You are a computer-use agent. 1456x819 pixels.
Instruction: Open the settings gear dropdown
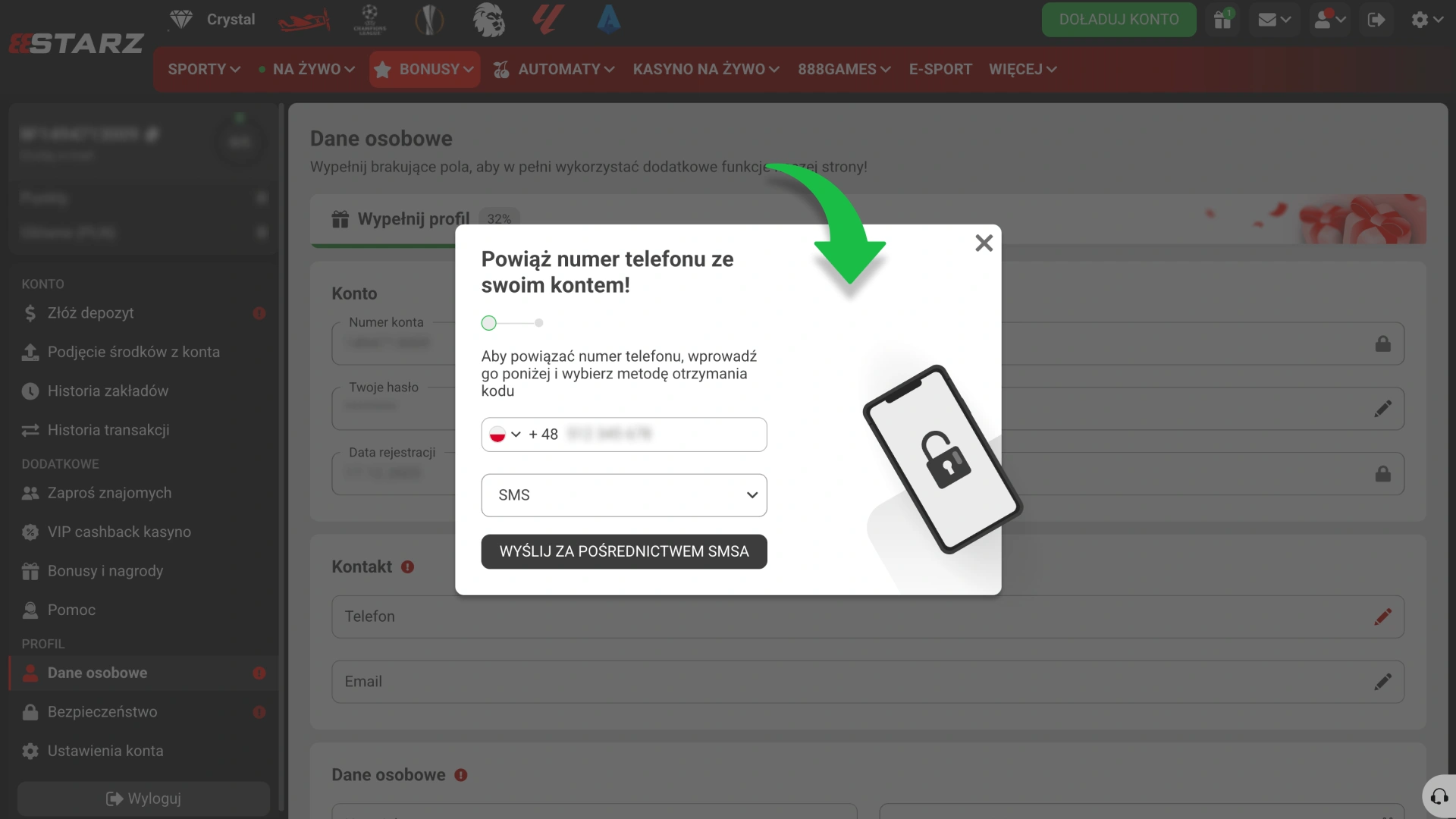tap(1426, 20)
